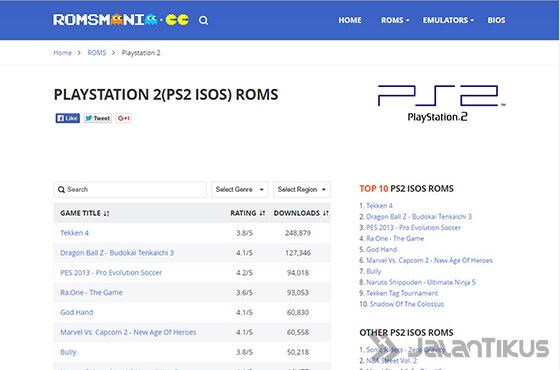Open Naruto Shippuden Ultimate Ninja 5 link
The image size is (560, 370).
[421, 282]
